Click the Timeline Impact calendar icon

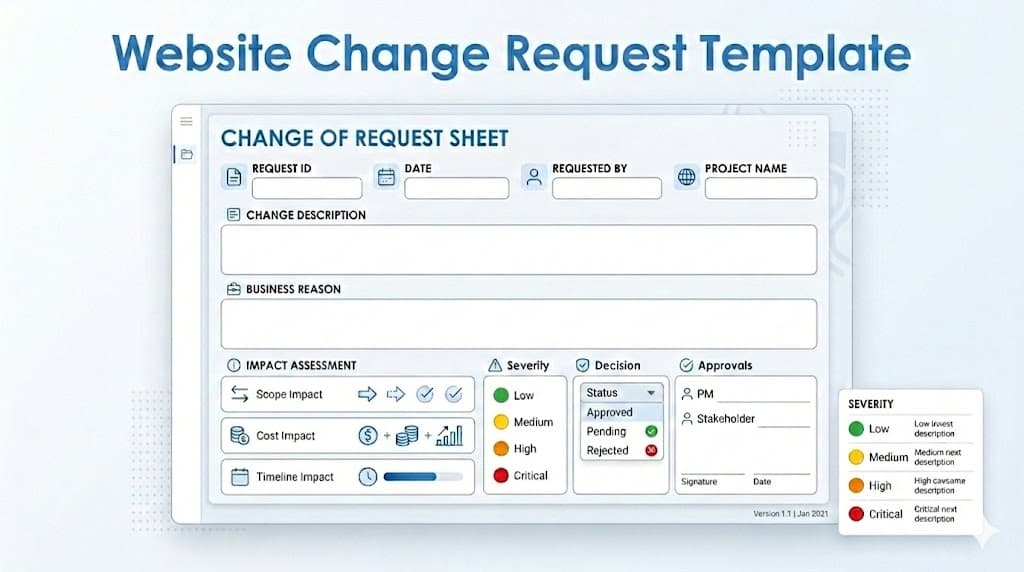tap(240, 477)
